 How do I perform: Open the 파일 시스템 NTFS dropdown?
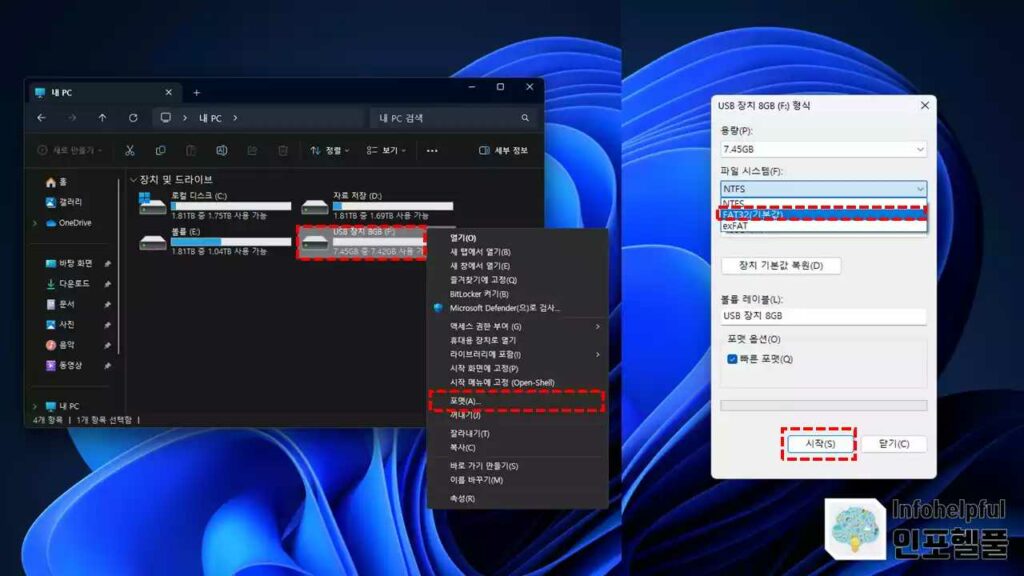pyautogui.click(x=824, y=189)
